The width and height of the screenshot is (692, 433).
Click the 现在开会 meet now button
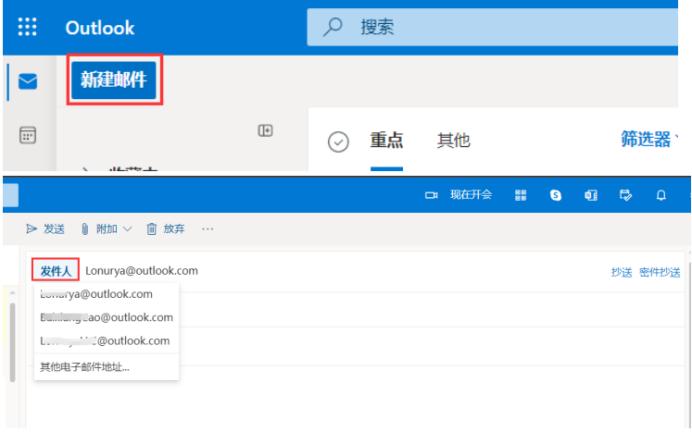(471, 195)
